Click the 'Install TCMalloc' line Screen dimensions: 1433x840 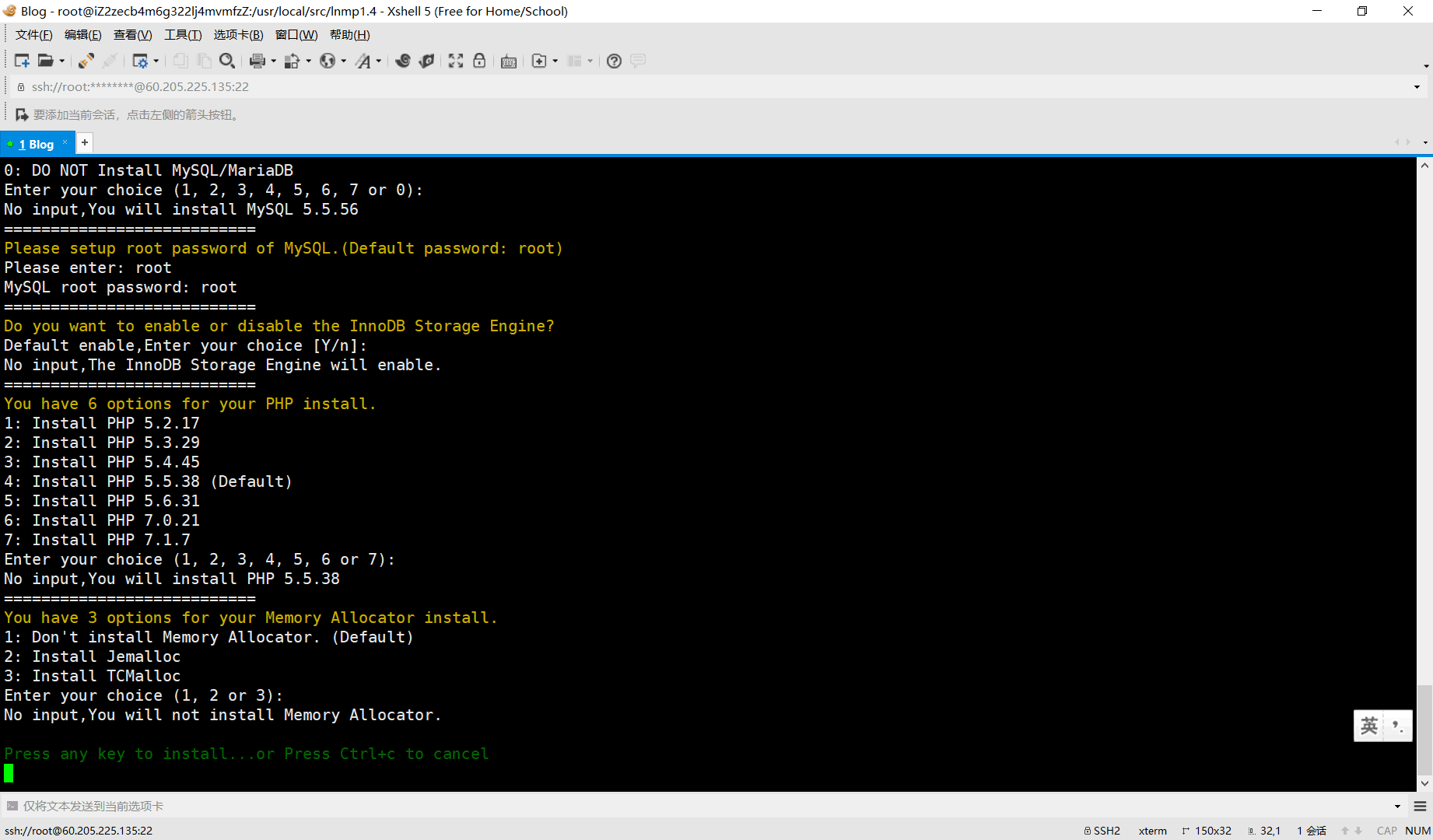click(92, 676)
